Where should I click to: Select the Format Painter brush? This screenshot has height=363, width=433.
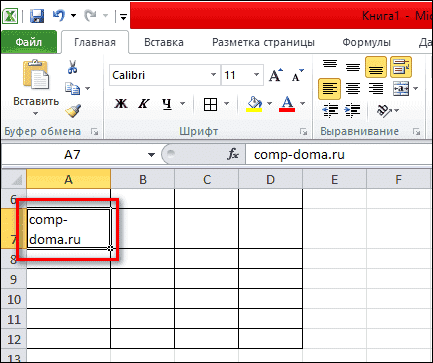(x=73, y=111)
